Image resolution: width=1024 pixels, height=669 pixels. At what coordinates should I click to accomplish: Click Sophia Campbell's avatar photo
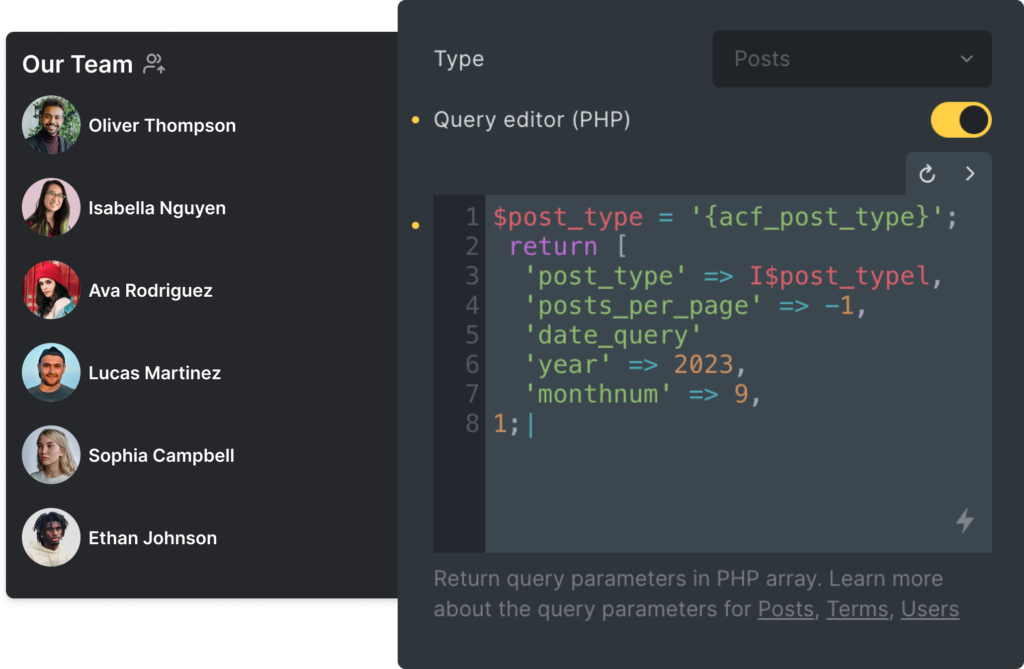[x=51, y=455]
